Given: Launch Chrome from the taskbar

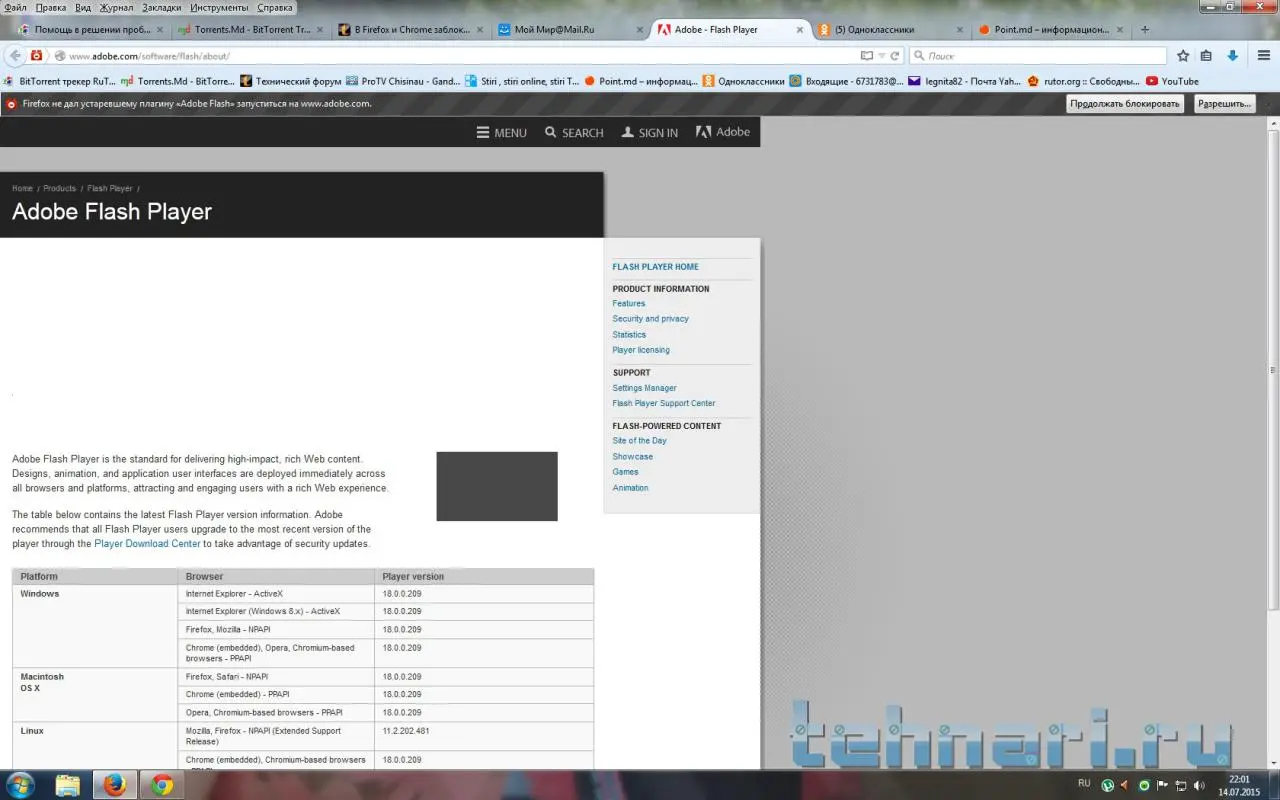Looking at the screenshot, I should [x=162, y=784].
